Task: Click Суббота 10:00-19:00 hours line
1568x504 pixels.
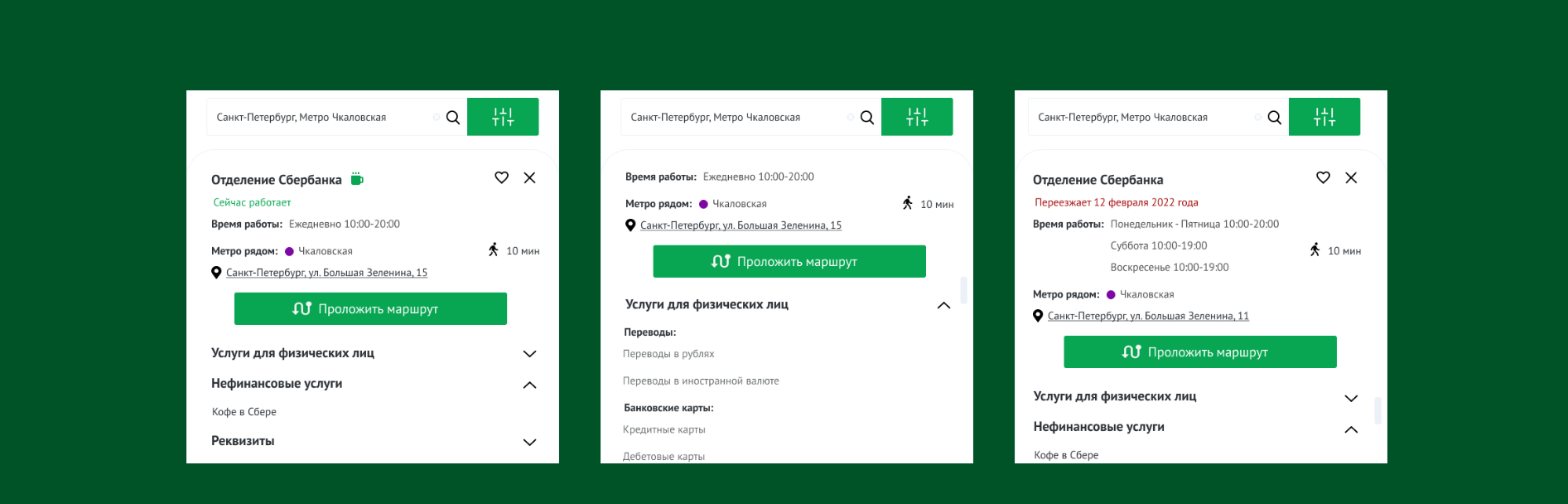Action: tap(1159, 246)
